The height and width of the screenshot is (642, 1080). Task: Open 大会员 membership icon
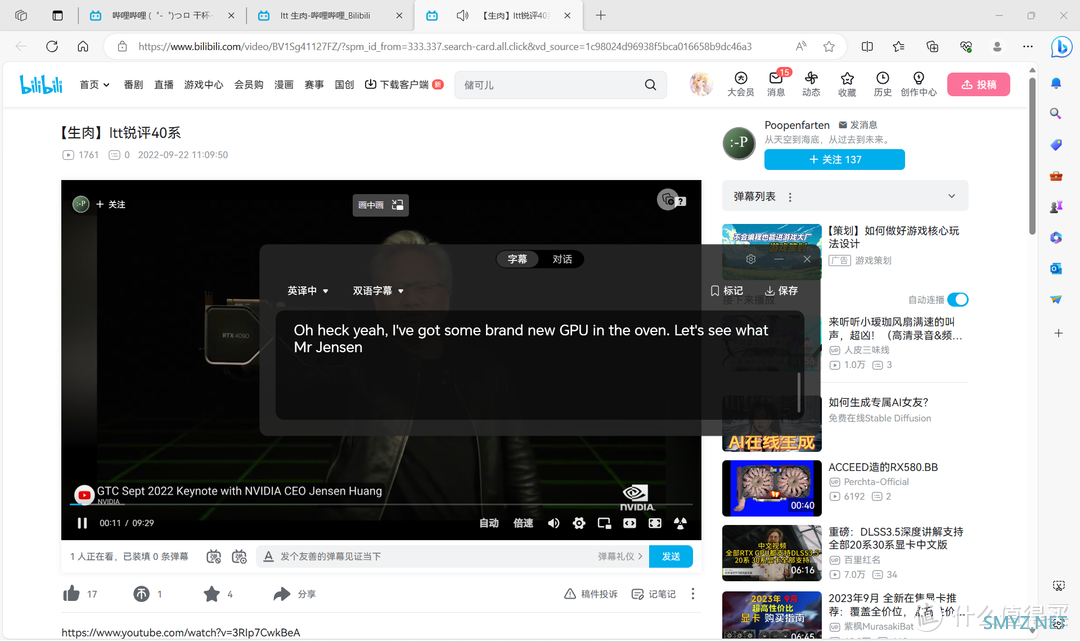coord(740,84)
